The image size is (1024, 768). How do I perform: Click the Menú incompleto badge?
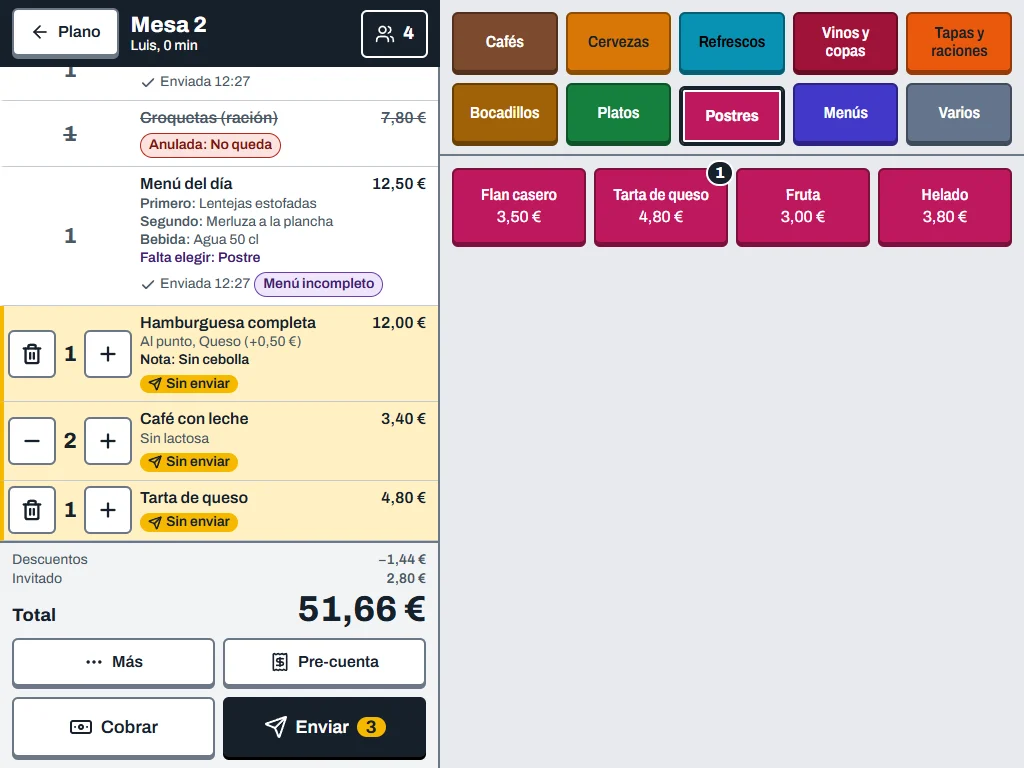point(319,284)
